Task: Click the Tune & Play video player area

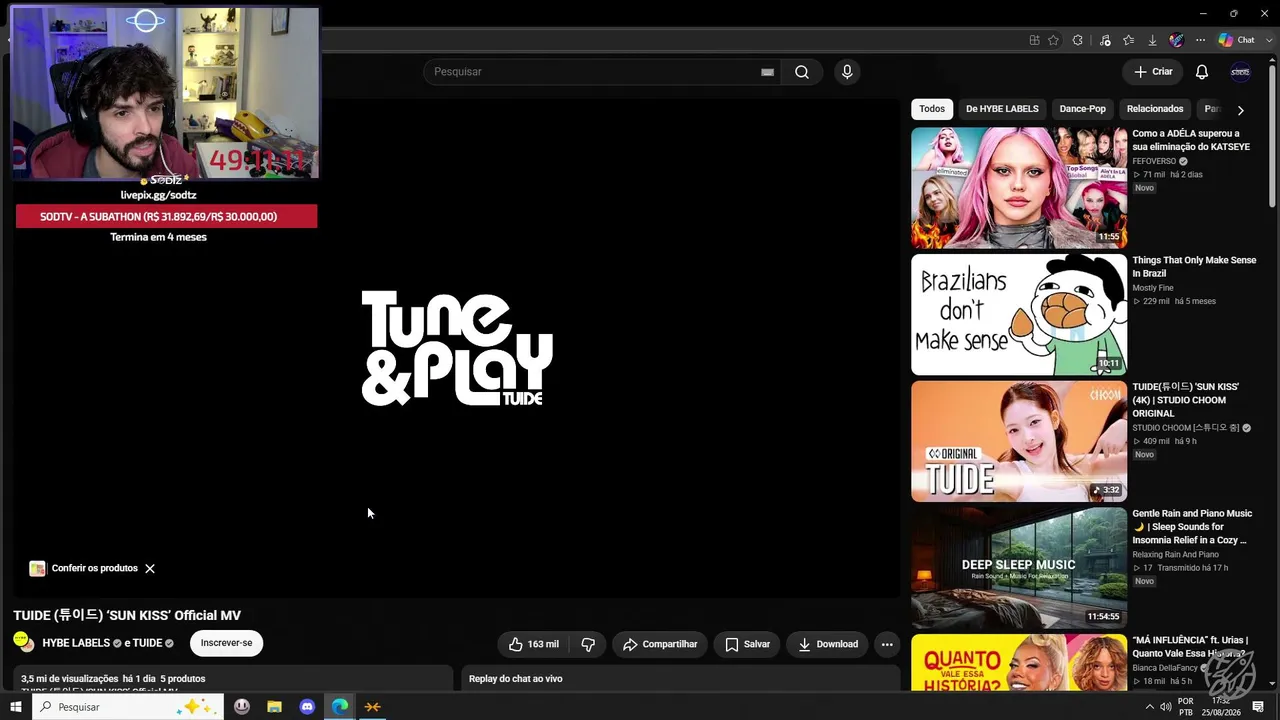Action: 456,348
